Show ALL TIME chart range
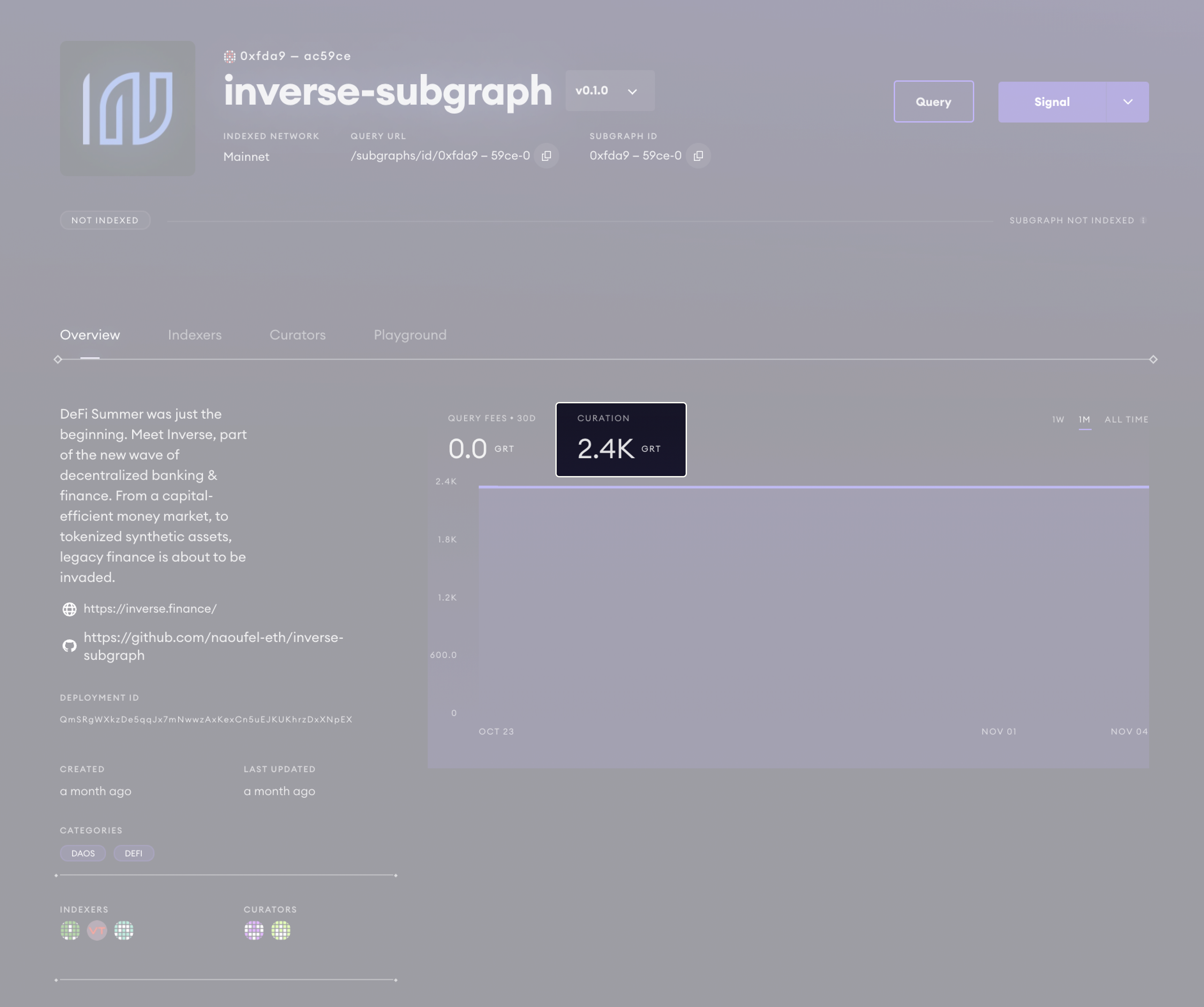The image size is (1204, 1007). pyautogui.click(x=1126, y=420)
